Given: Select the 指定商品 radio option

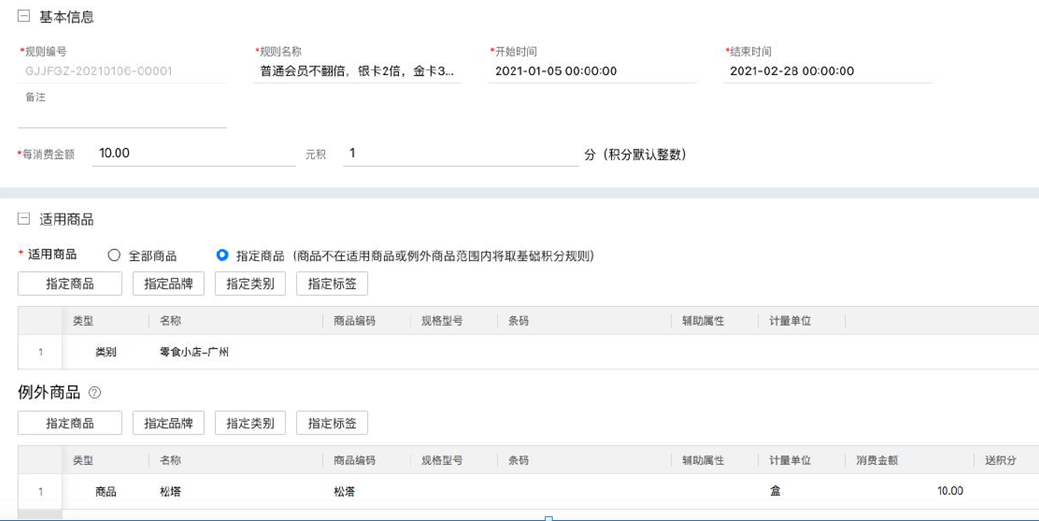Looking at the screenshot, I should (222, 255).
